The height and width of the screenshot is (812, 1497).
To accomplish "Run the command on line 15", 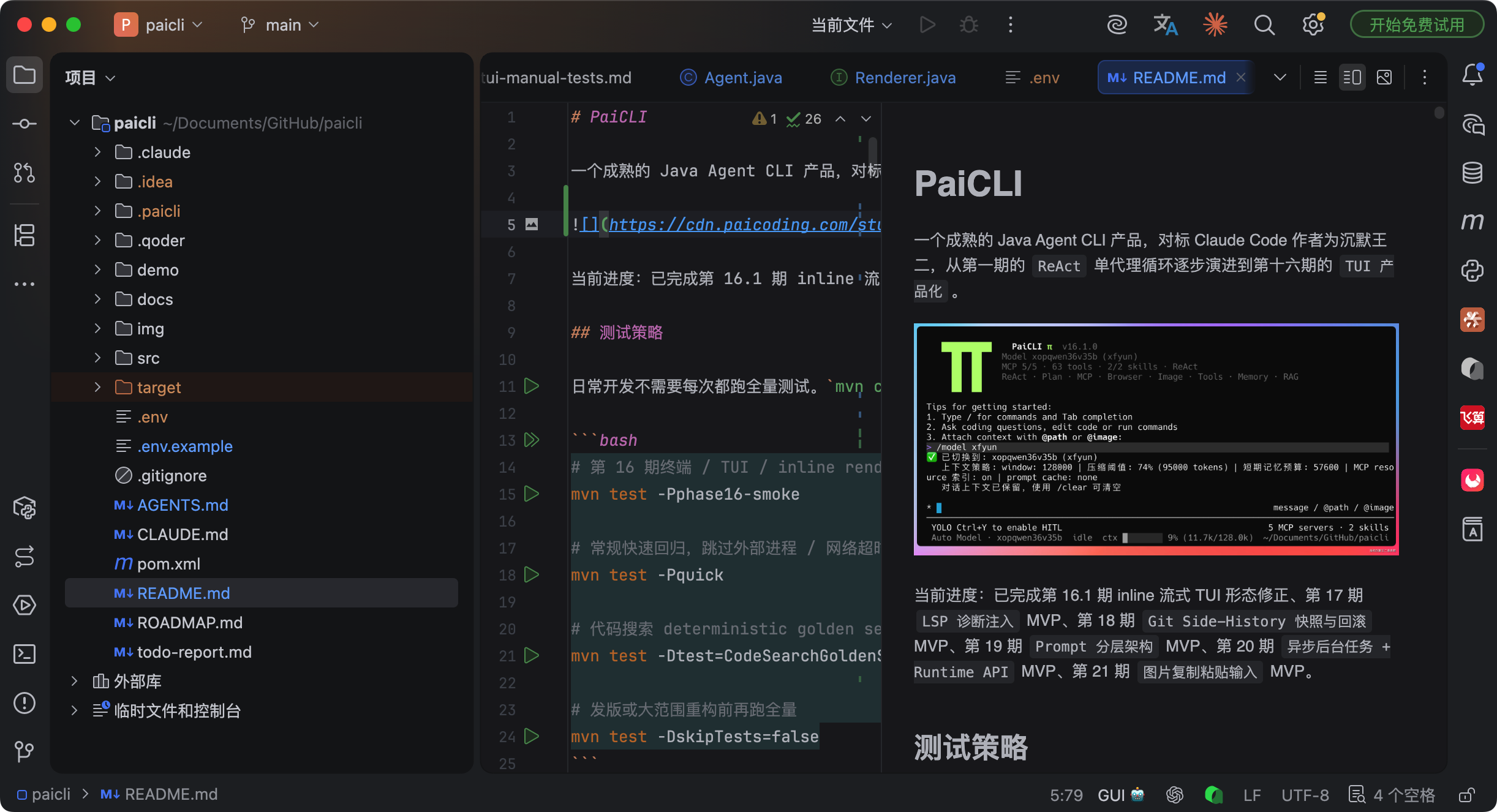I will click(x=532, y=494).
